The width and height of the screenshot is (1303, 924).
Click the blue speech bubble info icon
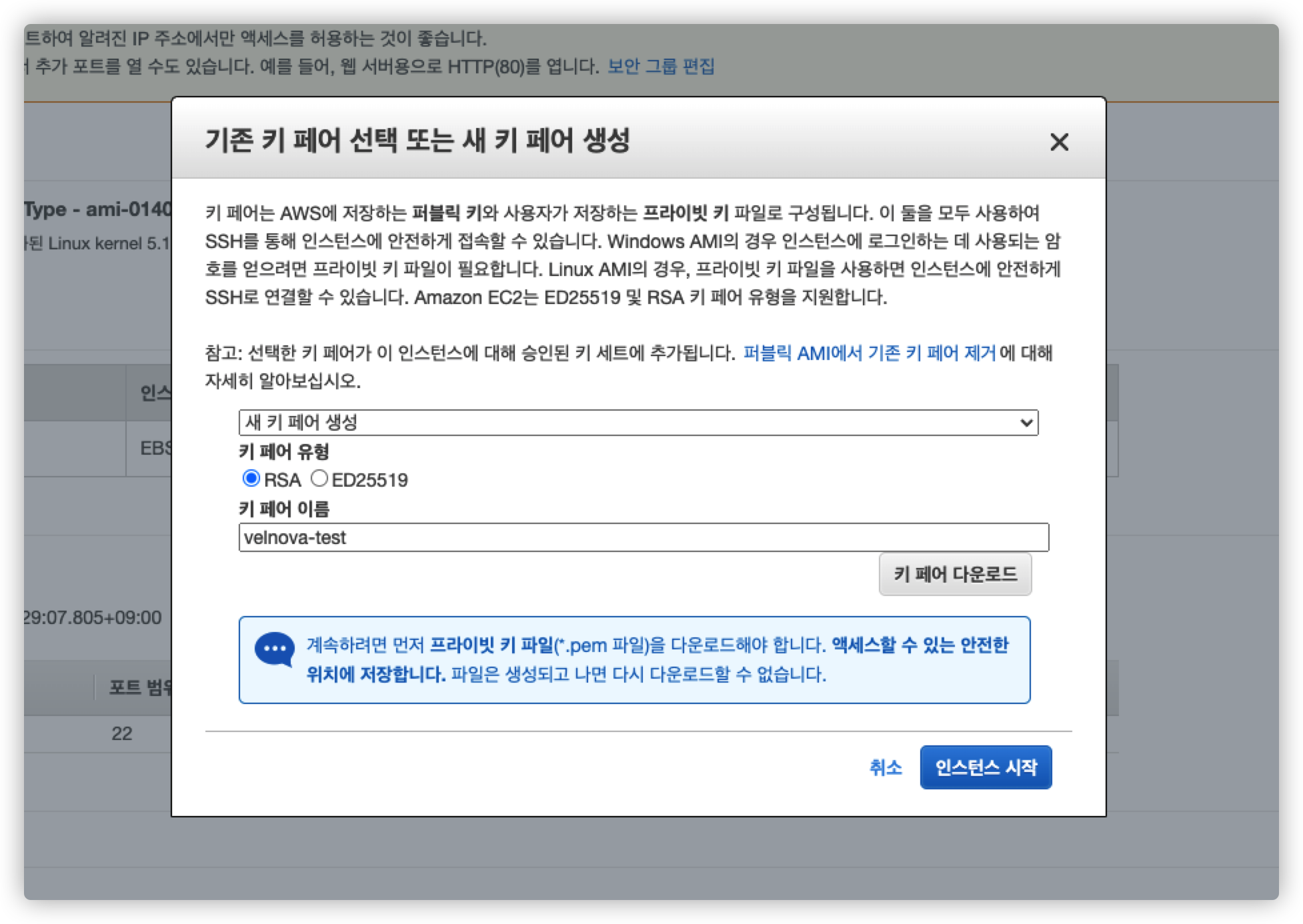click(274, 649)
